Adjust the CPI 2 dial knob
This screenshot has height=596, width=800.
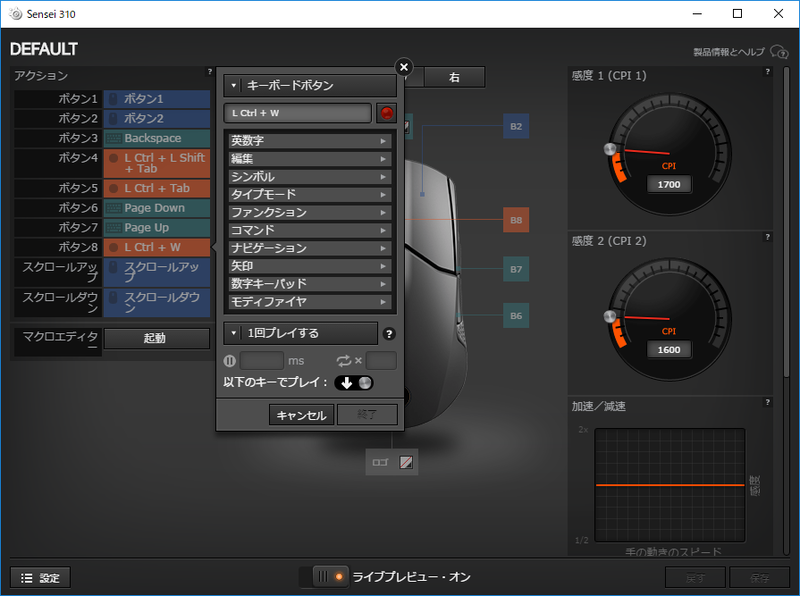[610, 316]
